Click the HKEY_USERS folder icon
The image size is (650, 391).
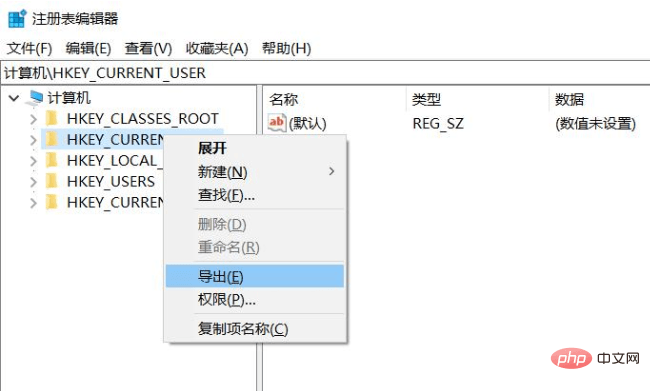[52, 181]
